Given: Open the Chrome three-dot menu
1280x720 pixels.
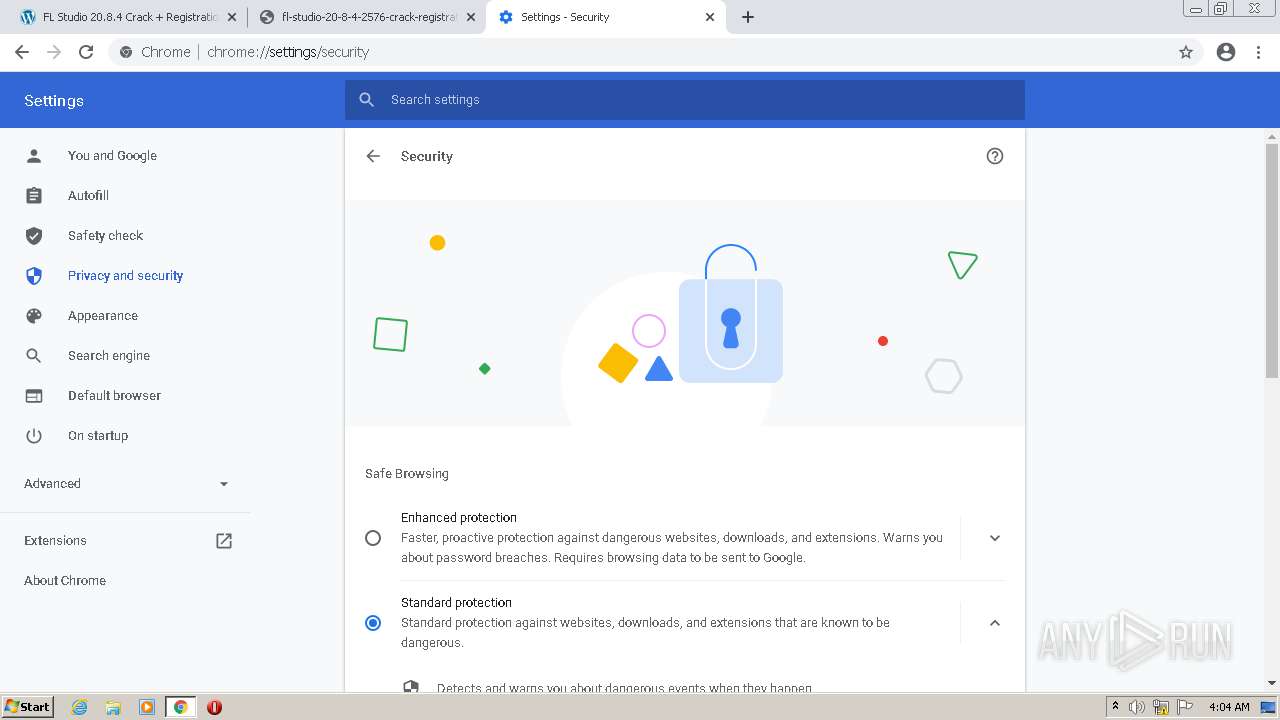Looking at the screenshot, I should [1259, 52].
